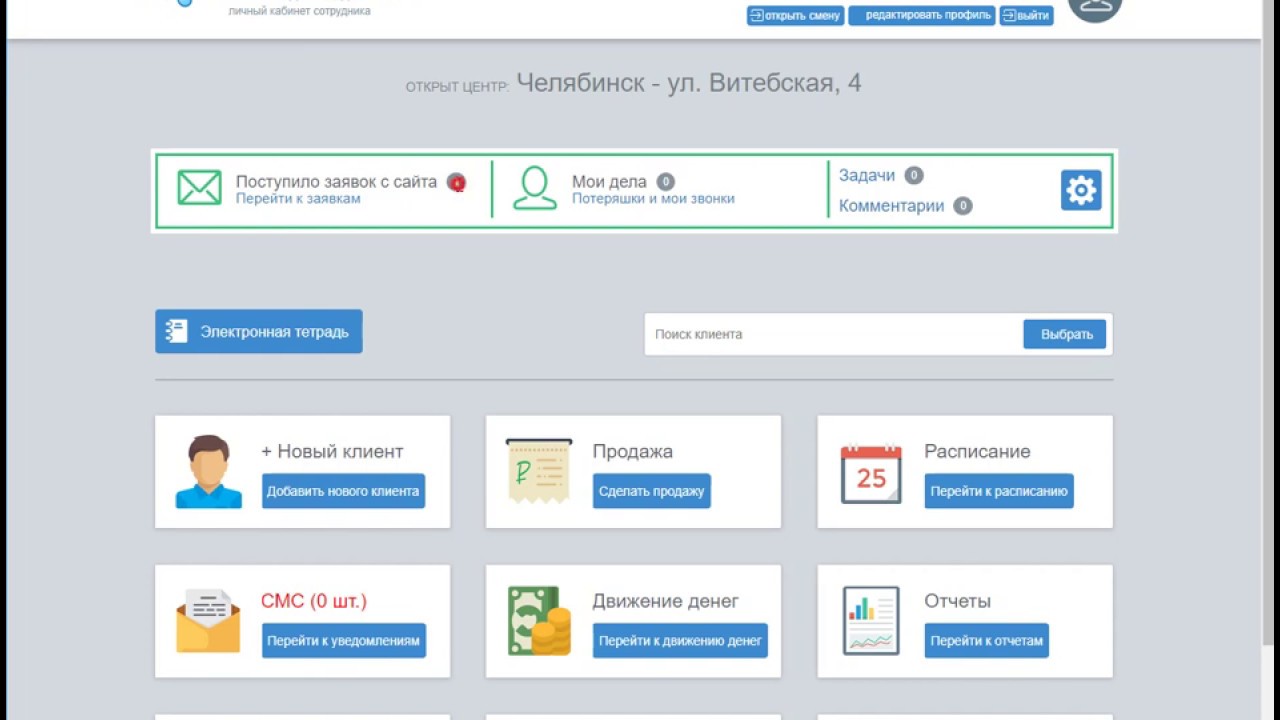Click открыть смену in the top bar
The image size is (1280, 720).
[795, 16]
